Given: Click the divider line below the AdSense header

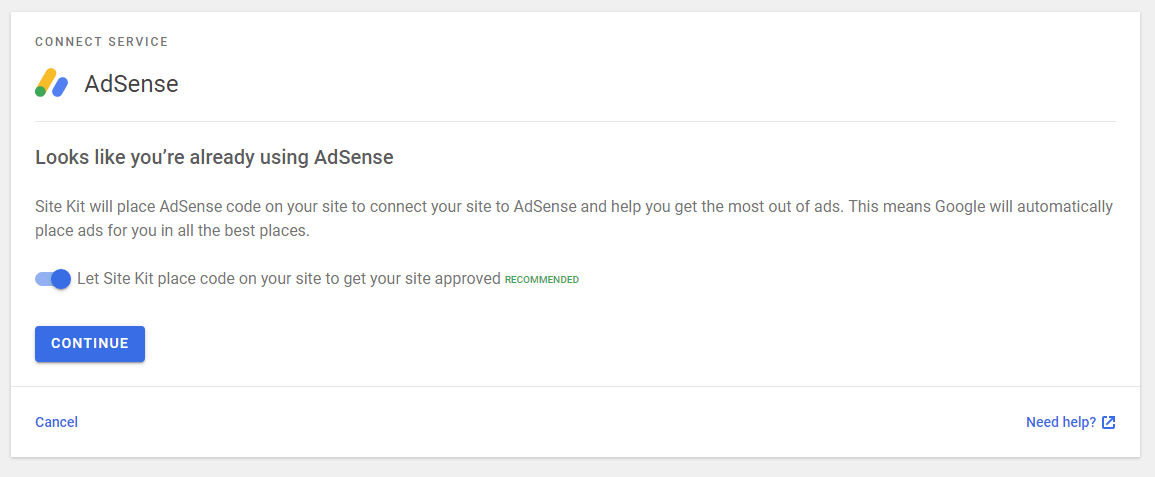Looking at the screenshot, I should pyautogui.click(x=575, y=121).
